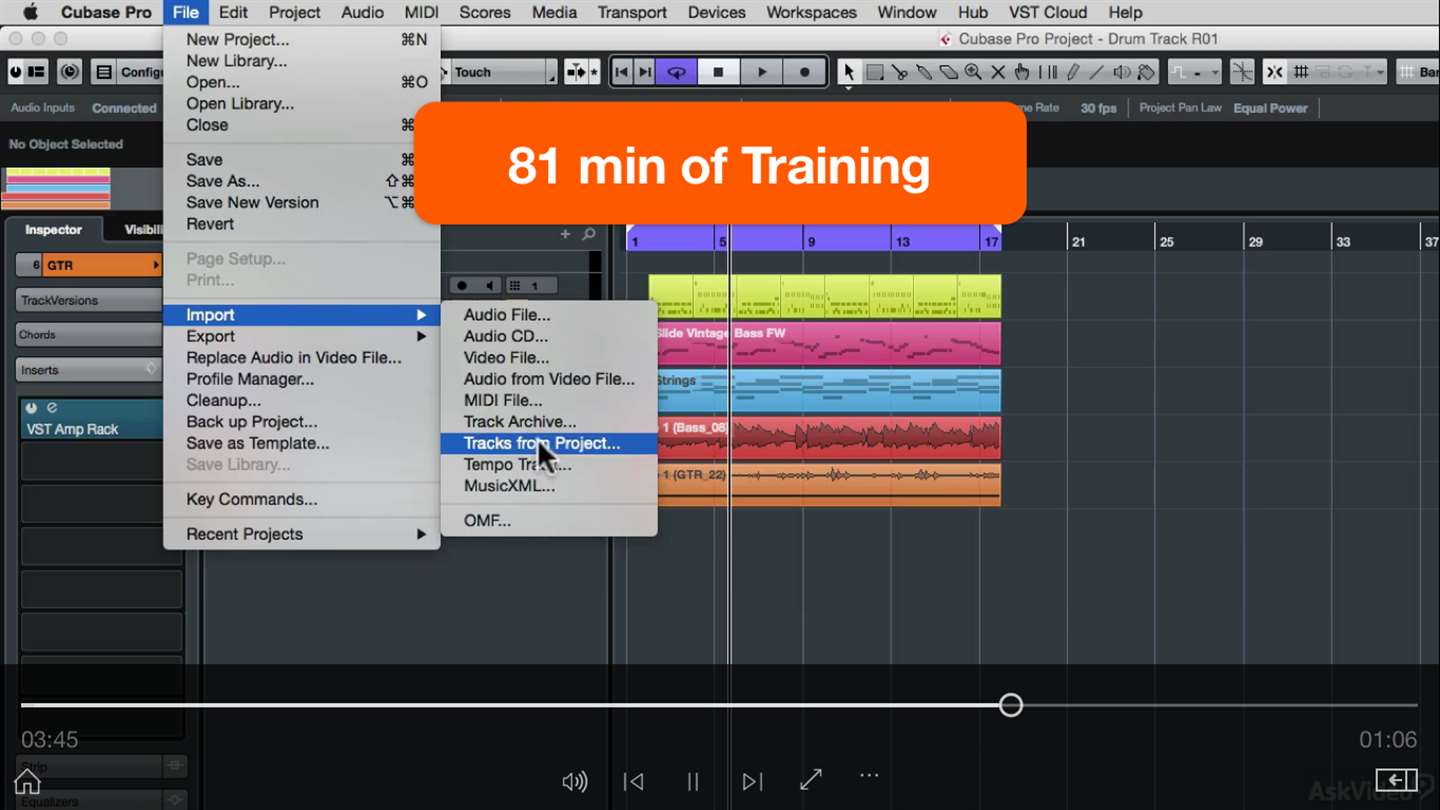Select the Color paint bucket tool

(1146, 72)
